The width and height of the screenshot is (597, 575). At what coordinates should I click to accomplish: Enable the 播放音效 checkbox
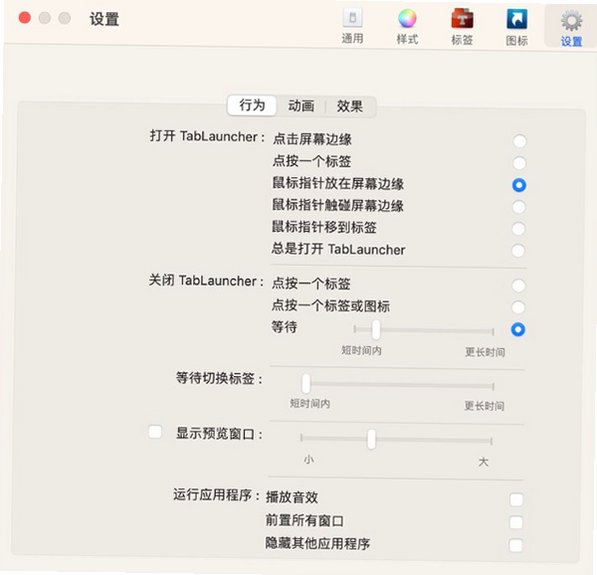pyautogui.click(x=517, y=500)
